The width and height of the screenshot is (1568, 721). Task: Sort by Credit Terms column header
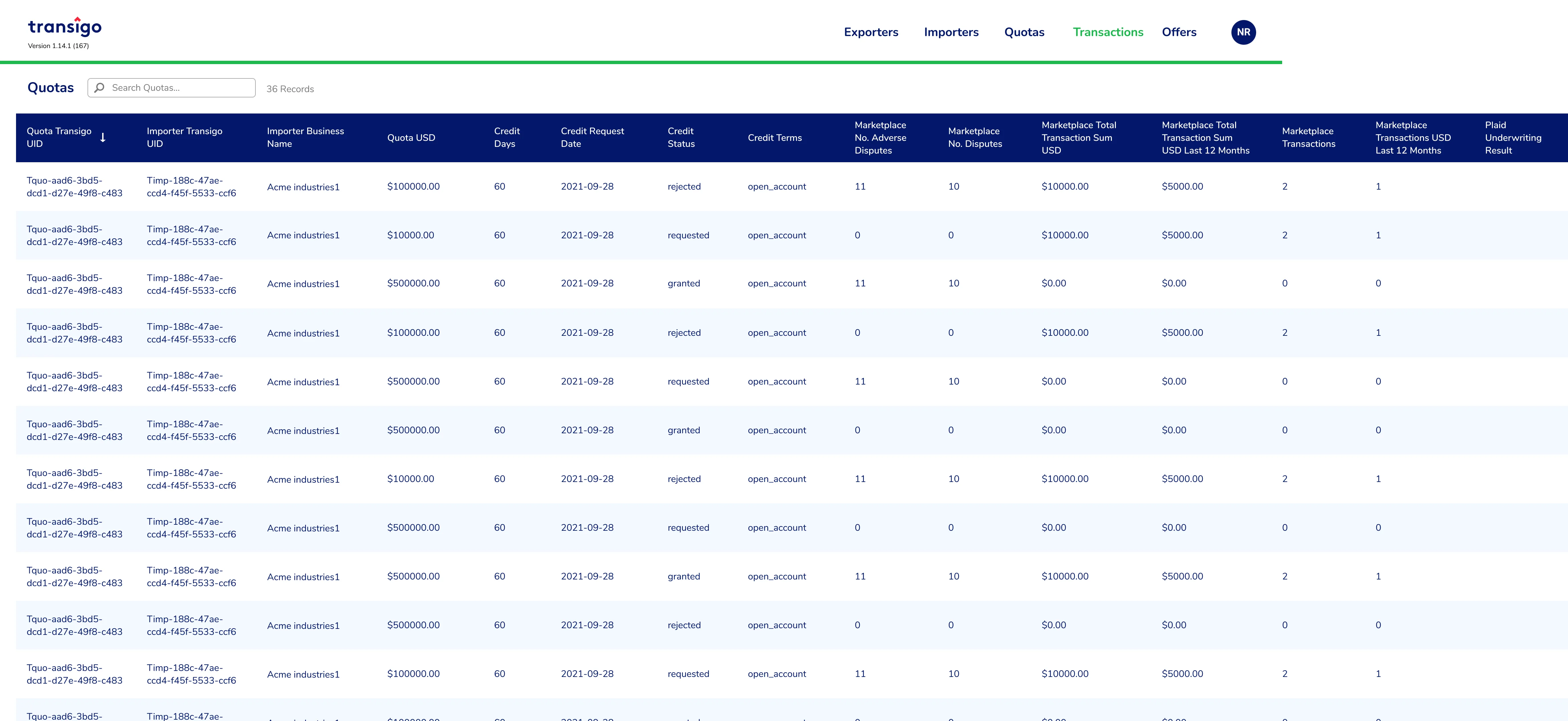pyautogui.click(x=774, y=138)
